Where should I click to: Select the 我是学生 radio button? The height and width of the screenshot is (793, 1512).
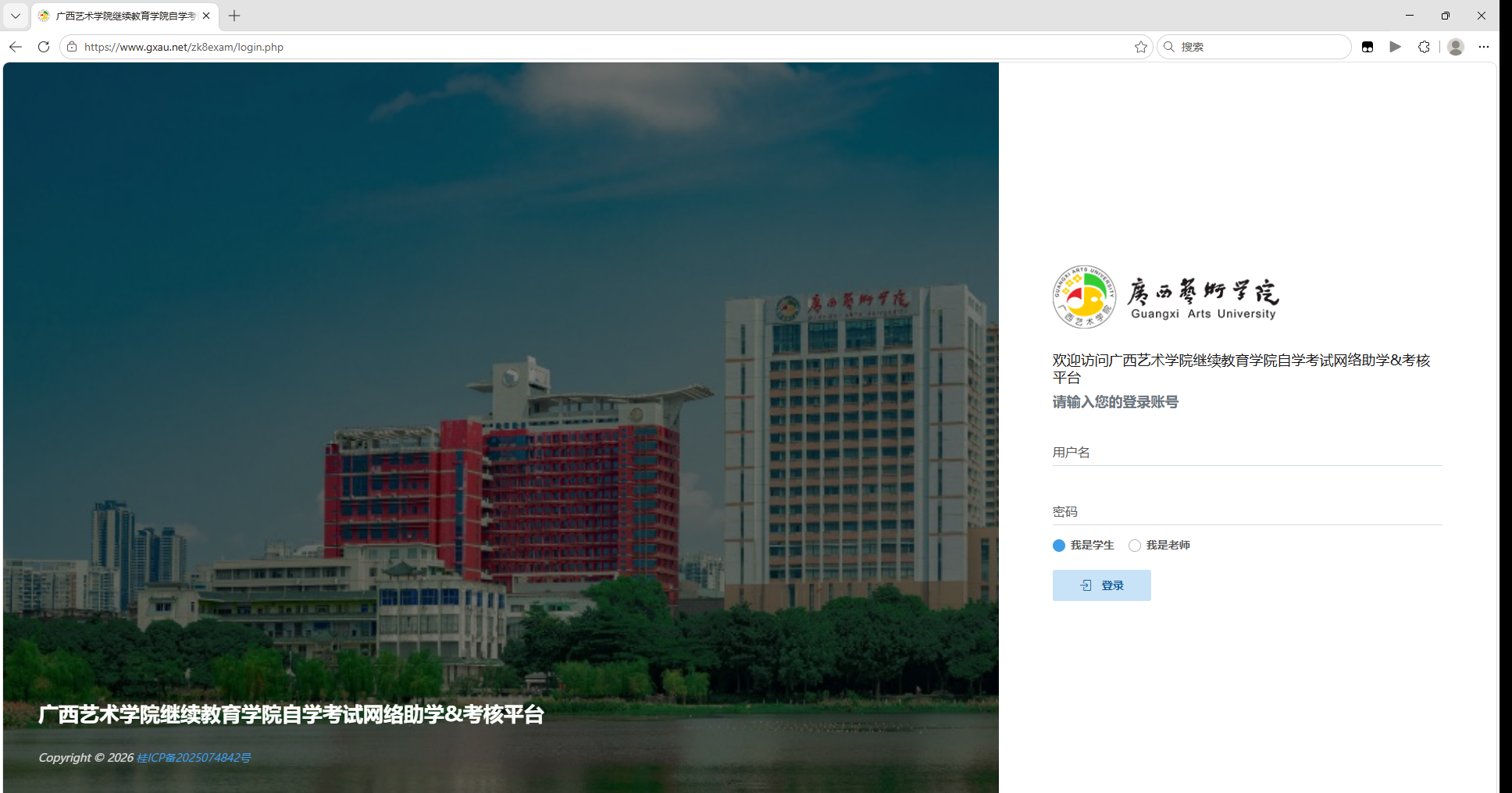tap(1059, 546)
